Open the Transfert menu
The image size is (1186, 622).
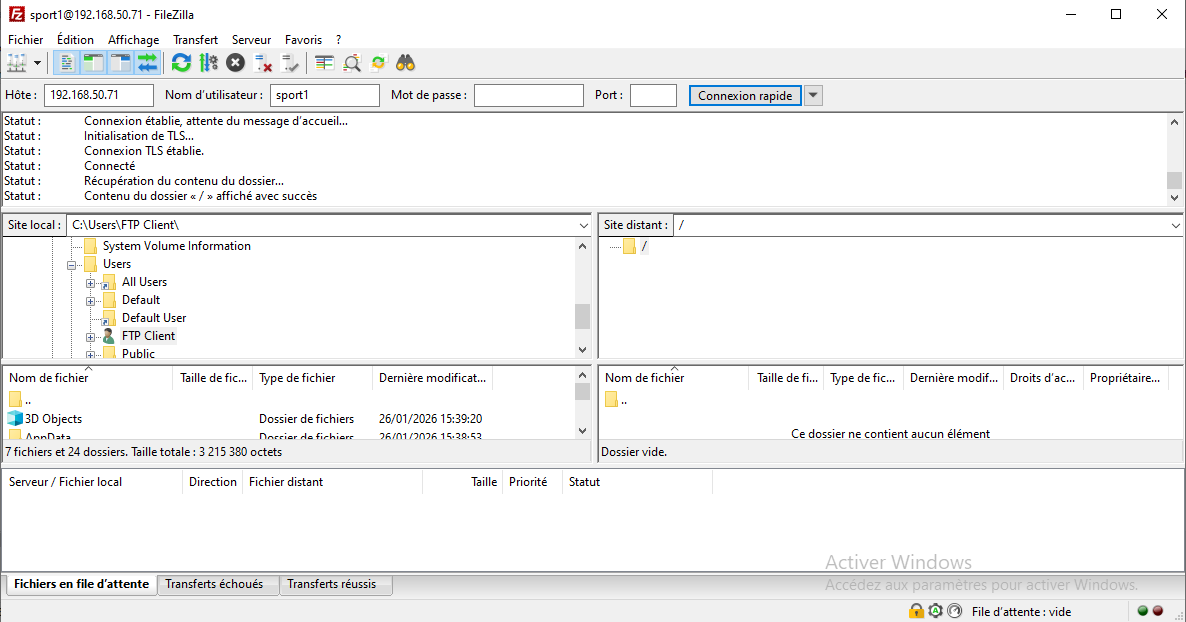pyautogui.click(x=195, y=39)
